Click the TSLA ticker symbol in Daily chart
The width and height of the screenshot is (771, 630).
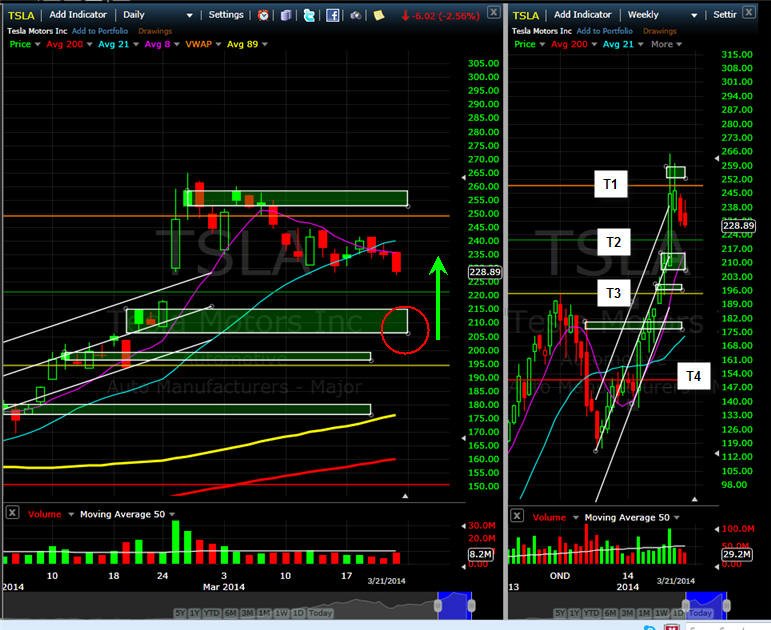[x=21, y=15]
